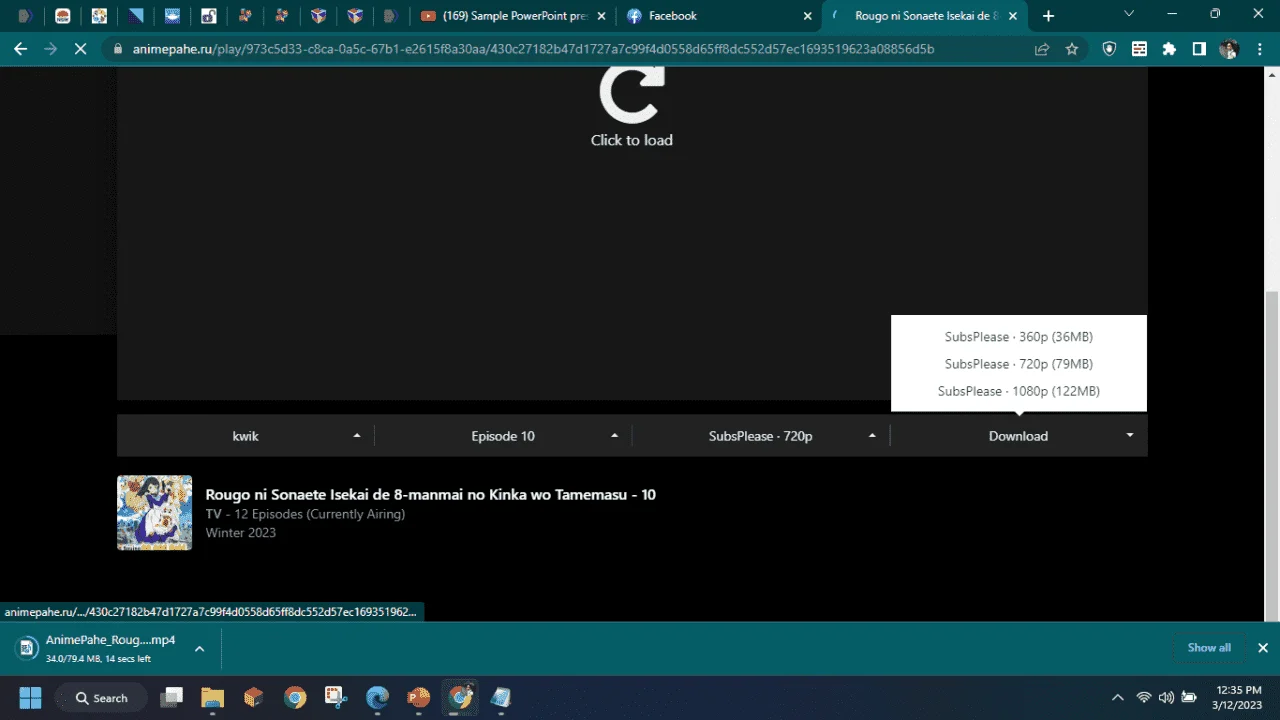Screen dimensions: 1280x720
Task: Open the battery status tray icon
Action: point(1189,698)
